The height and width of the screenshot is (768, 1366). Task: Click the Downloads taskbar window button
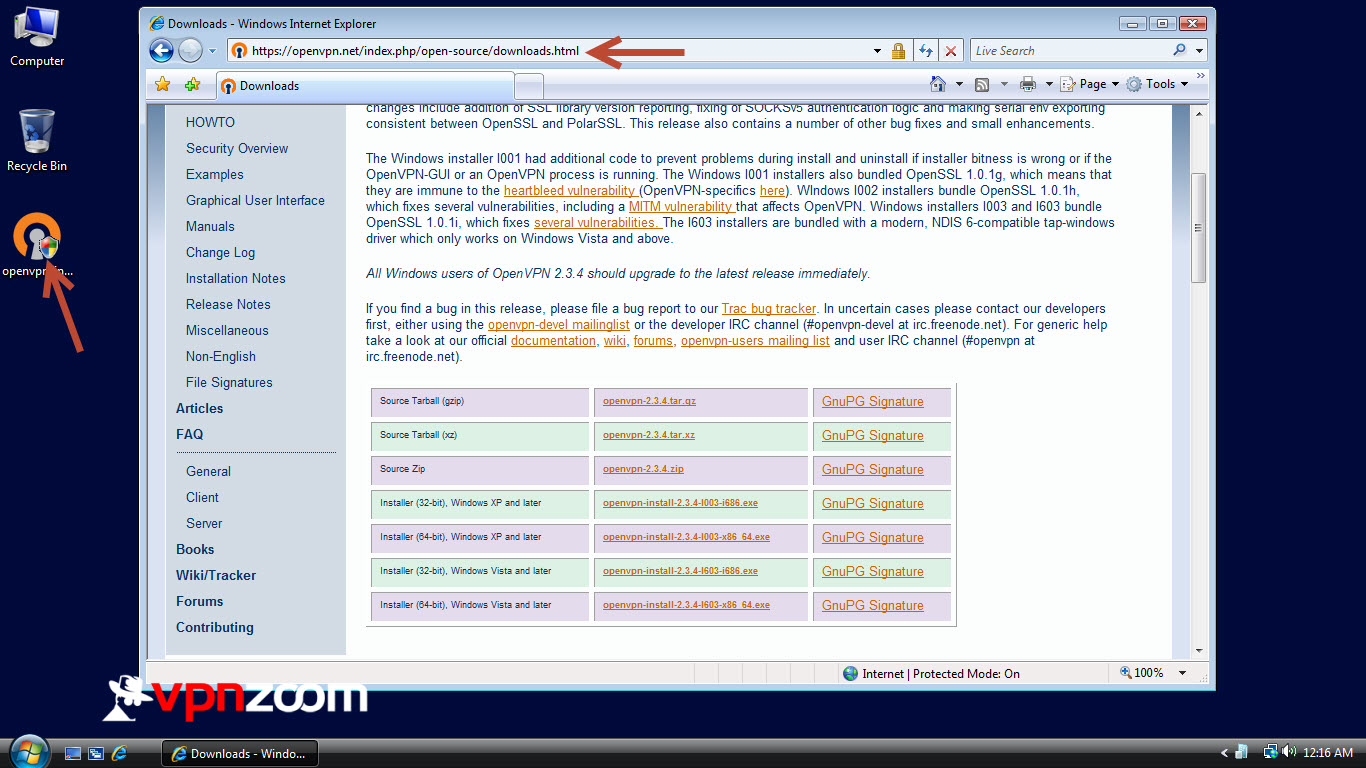tap(240, 753)
